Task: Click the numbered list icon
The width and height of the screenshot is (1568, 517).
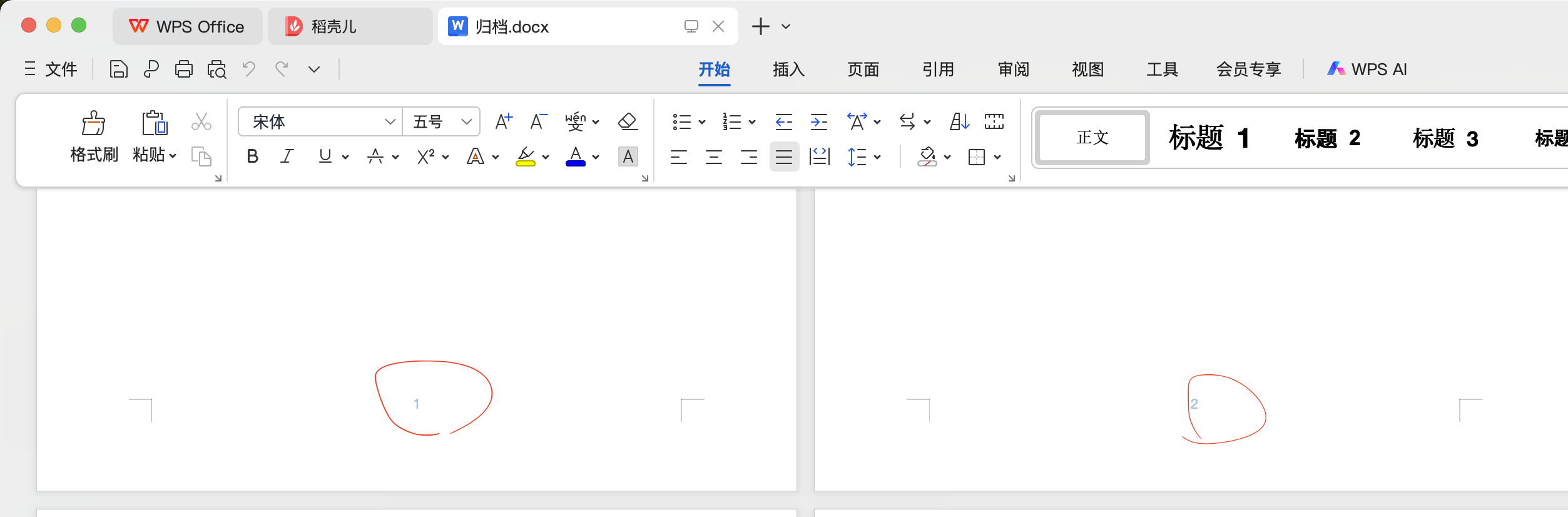Action: coord(731,121)
